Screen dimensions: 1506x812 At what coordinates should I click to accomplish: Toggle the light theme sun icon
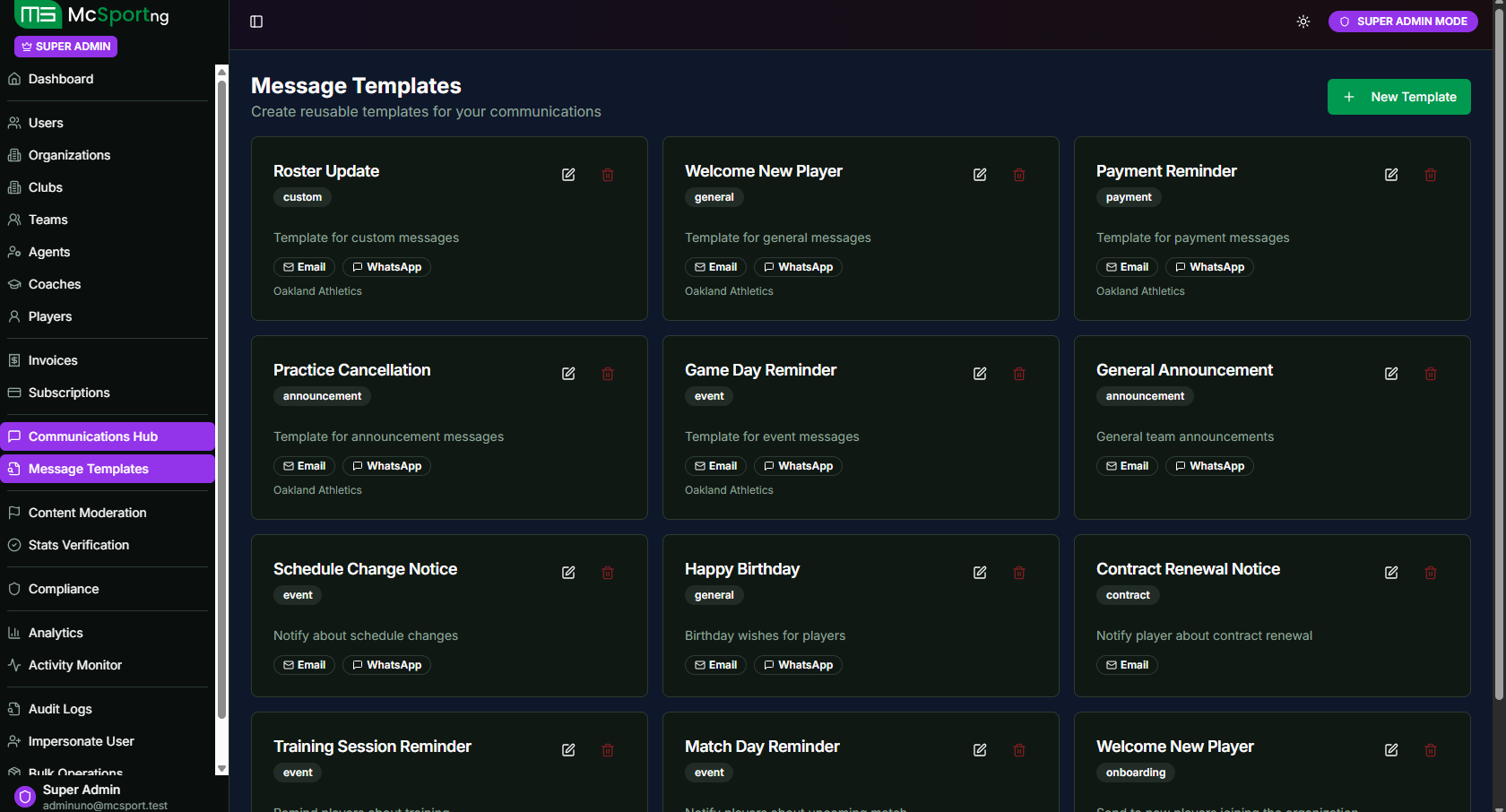point(1303,21)
